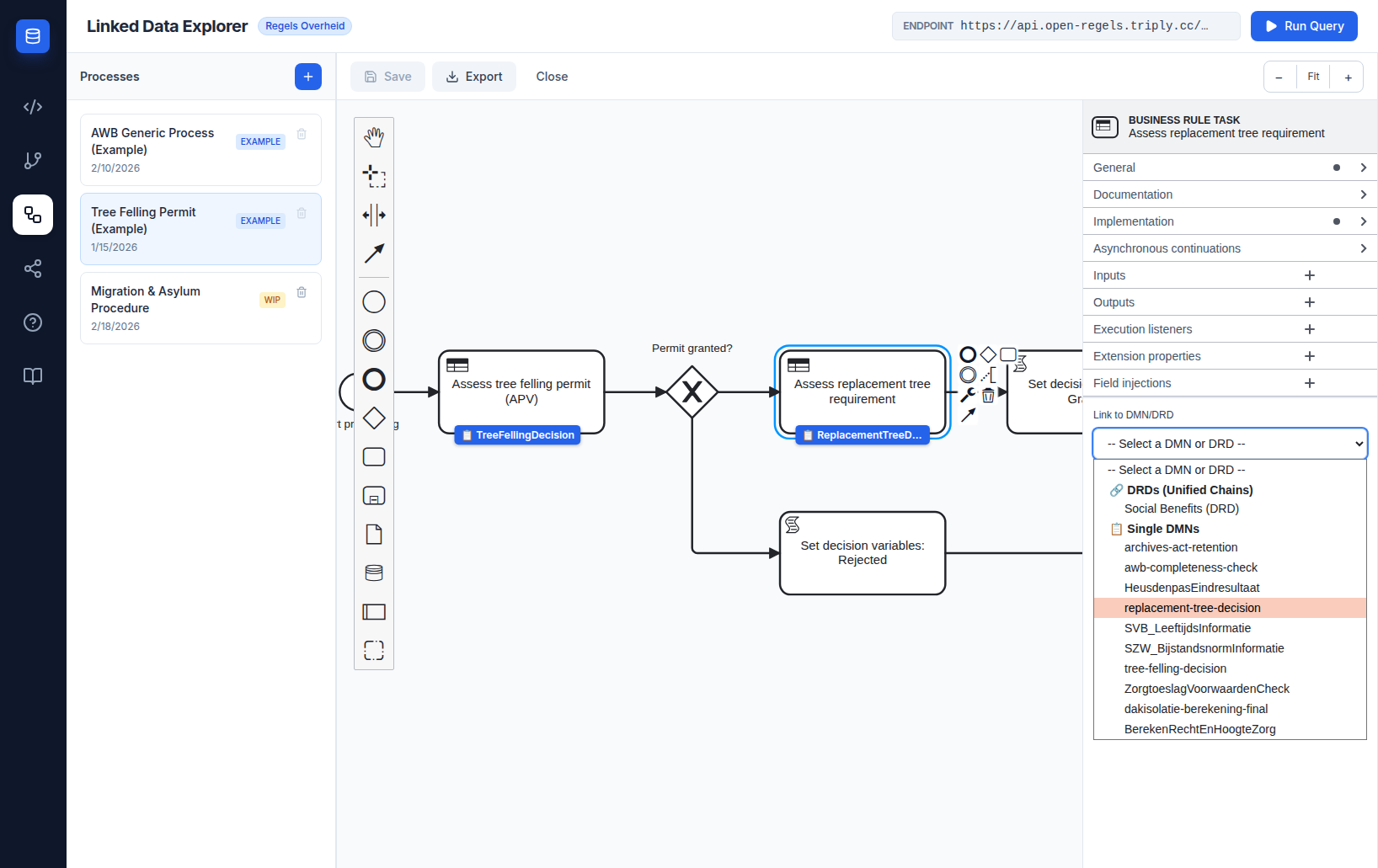This screenshot has width=1378, height=868.
Task: Open the process modeler icon in left sidebar
Action: [x=33, y=215]
